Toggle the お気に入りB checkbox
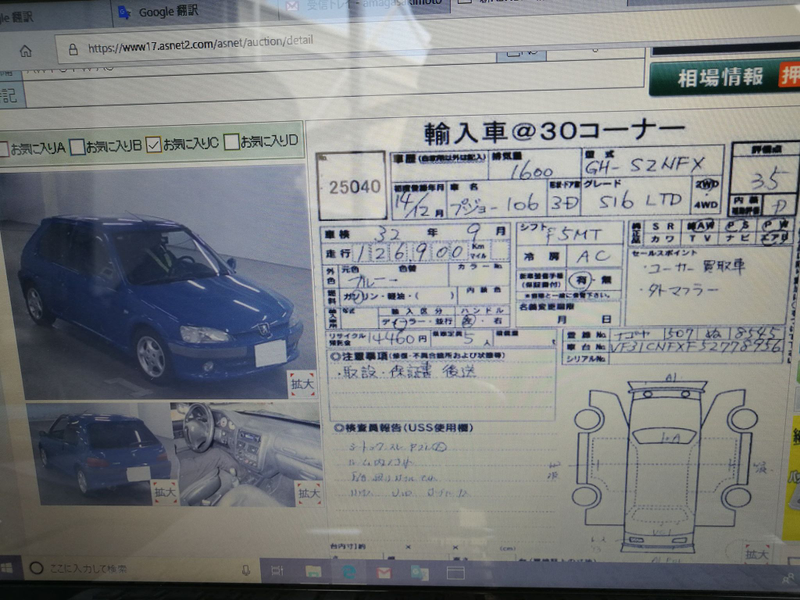Screen dimensions: 800x600 (77, 146)
